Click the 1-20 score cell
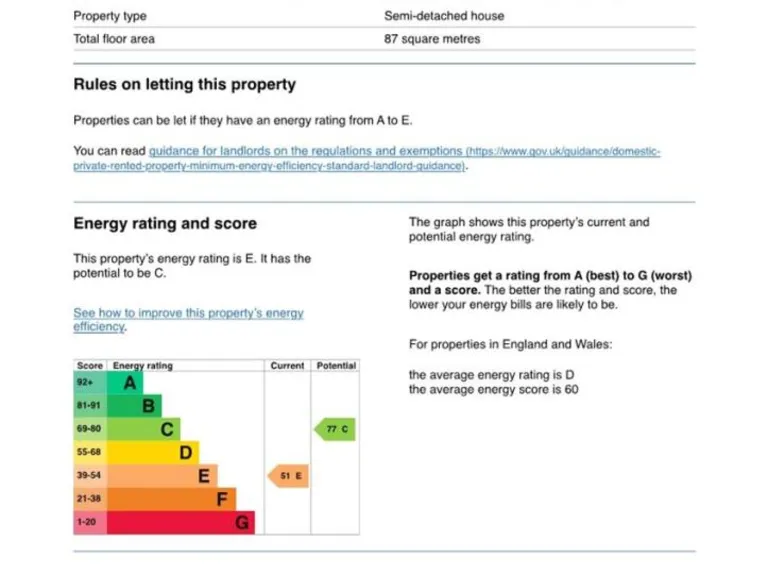This screenshot has height=576, width=768. 89,522
